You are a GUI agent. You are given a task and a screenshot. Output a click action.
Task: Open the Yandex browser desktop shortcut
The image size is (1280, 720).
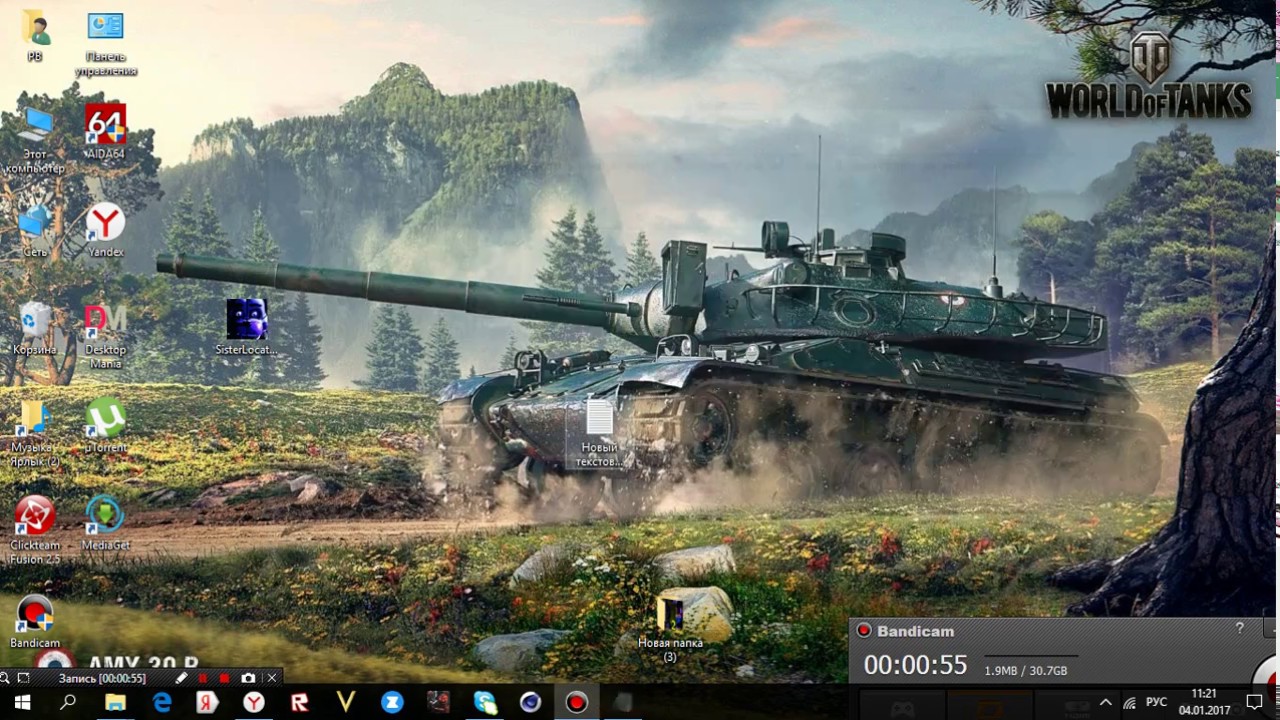[x=105, y=230]
